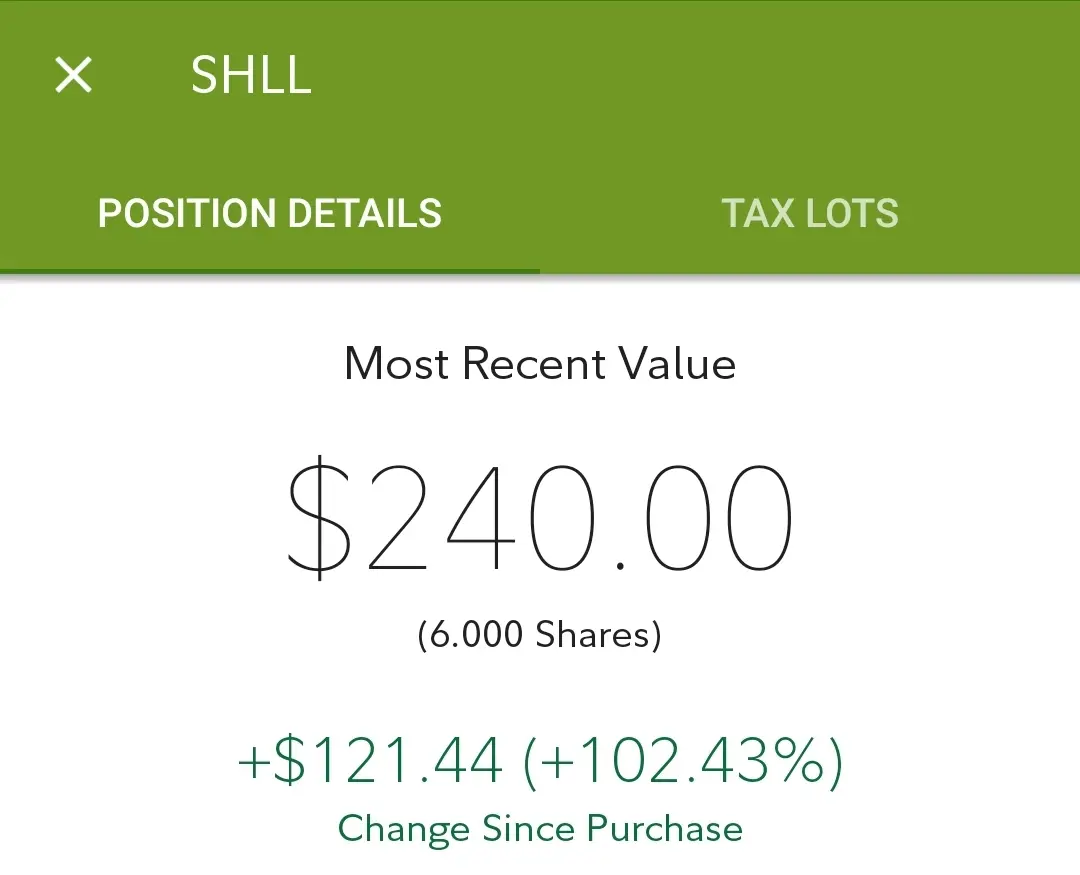Tap the cents portion .00 of value

coord(703,518)
